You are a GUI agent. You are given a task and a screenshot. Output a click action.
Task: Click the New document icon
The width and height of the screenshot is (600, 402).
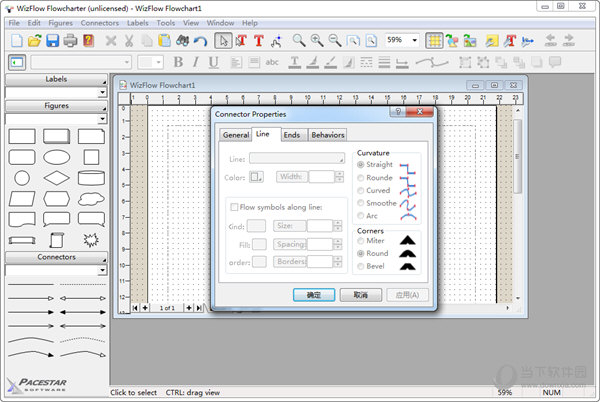(x=16, y=40)
